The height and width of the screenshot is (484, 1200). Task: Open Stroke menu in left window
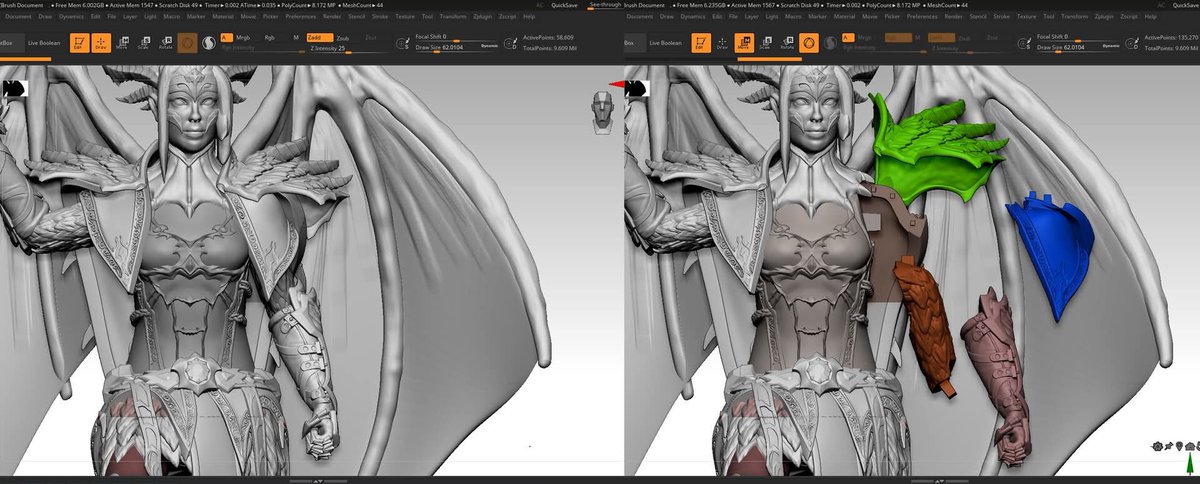click(380, 17)
